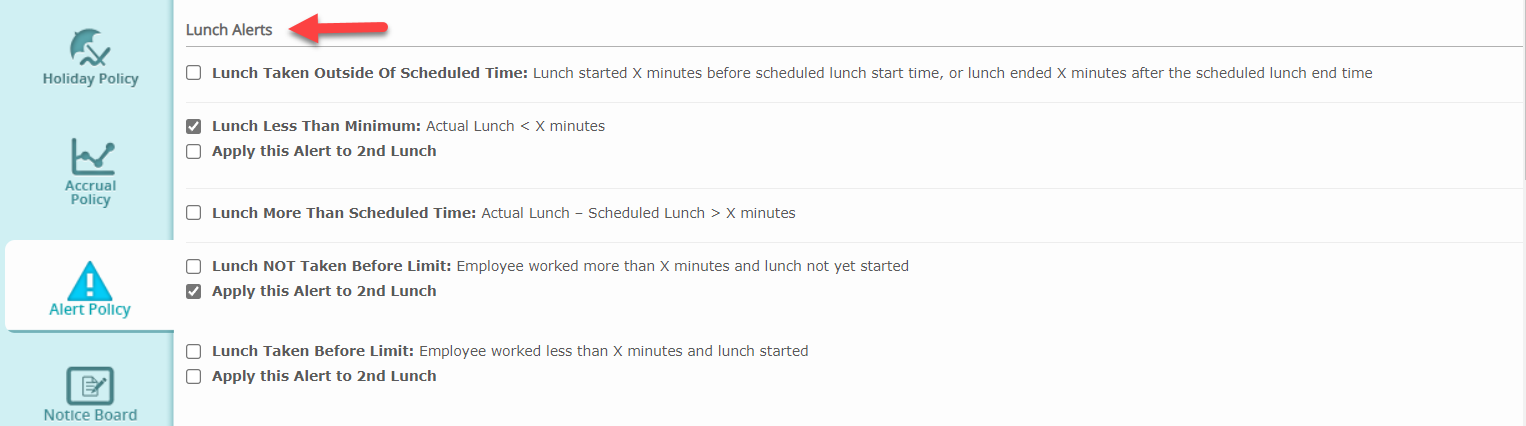Tick Apply to 2nd Lunch under Lunch Less Than Minimum

tap(194, 152)
